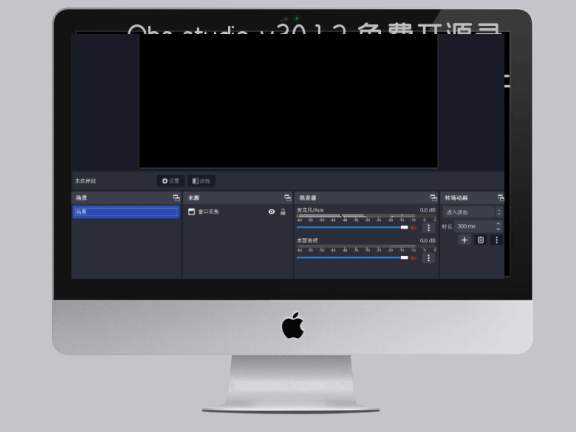The width and height of the screenshot is (576, 432).
Task: Click the window capture source type icon
Action: (191, 212)
